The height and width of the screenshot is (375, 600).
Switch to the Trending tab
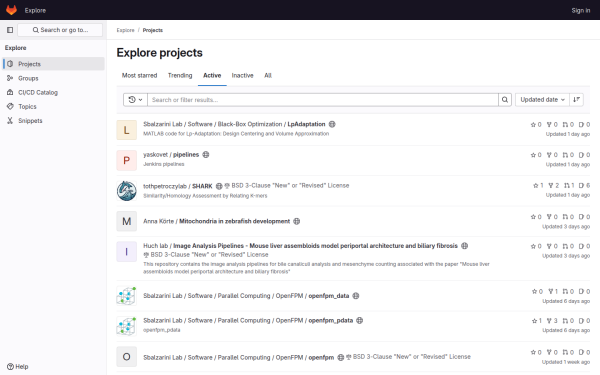coord(180,75)
